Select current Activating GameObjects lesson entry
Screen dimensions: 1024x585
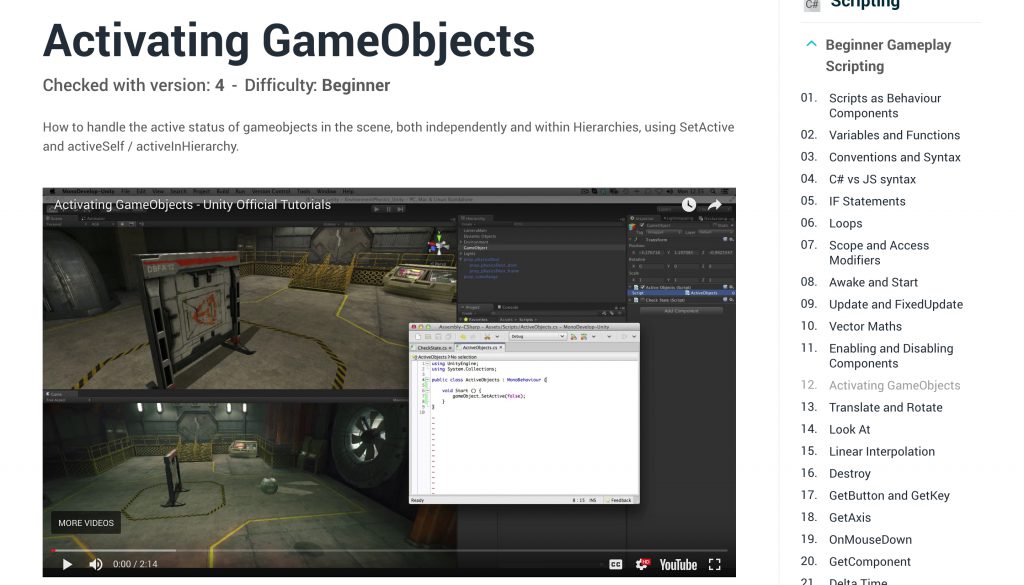click(895, 385)
